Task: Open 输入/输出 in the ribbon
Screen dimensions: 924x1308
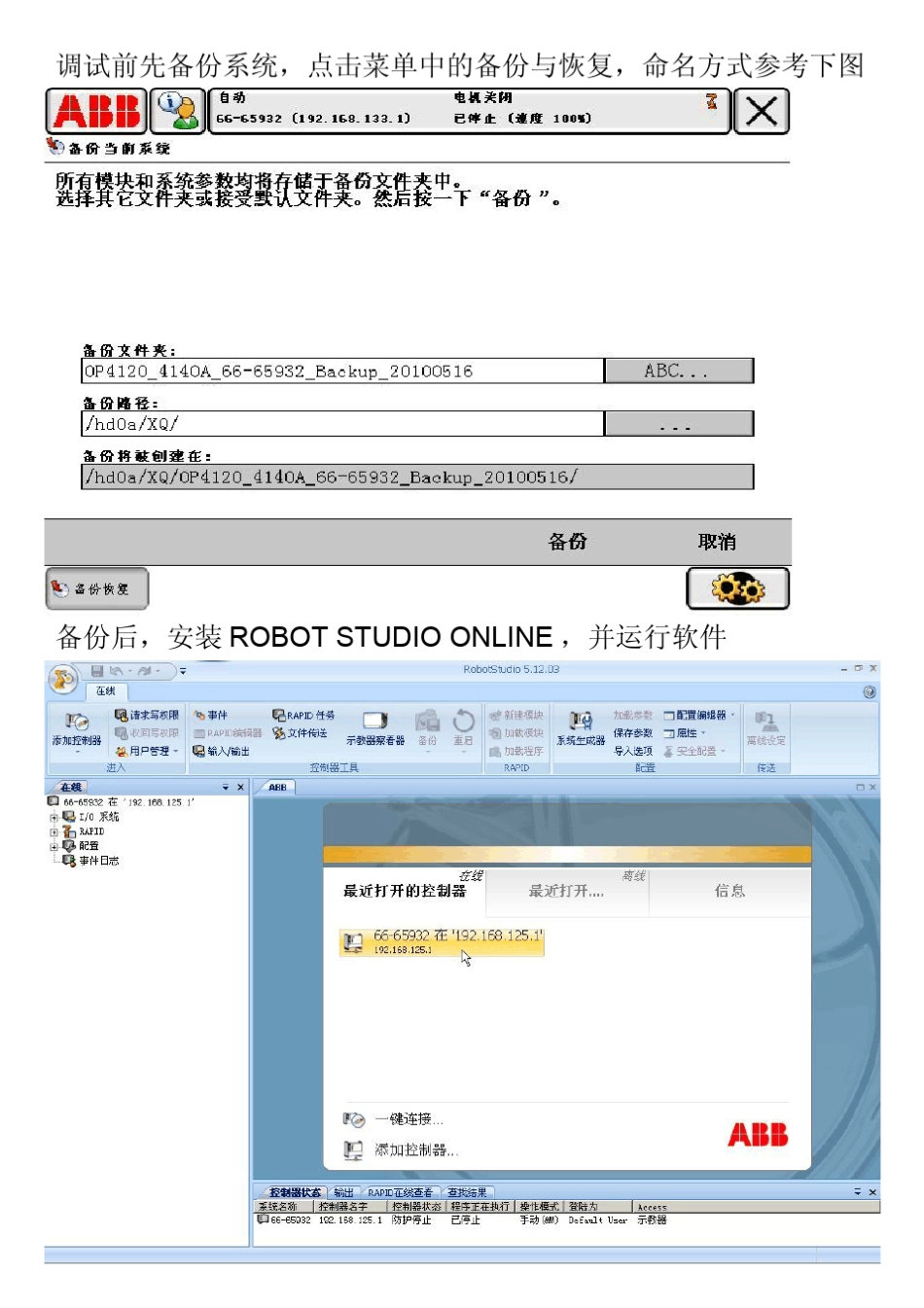Action: 222,752
